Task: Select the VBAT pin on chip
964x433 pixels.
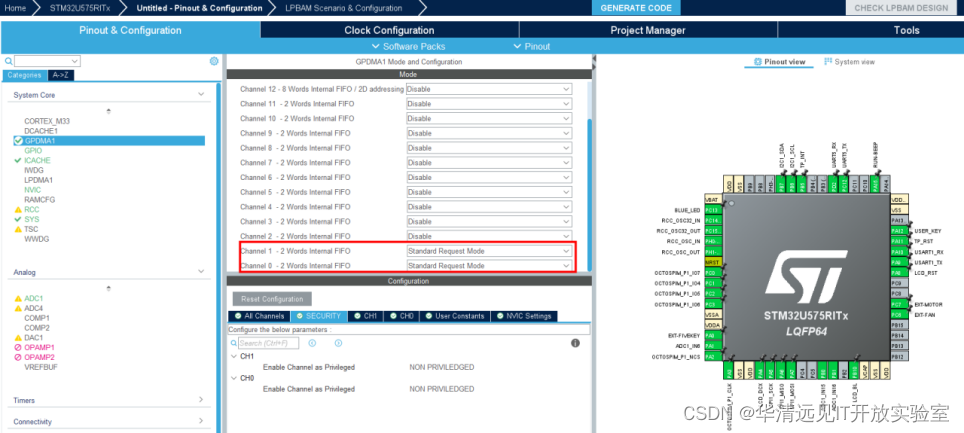Action: coord(712,199)
